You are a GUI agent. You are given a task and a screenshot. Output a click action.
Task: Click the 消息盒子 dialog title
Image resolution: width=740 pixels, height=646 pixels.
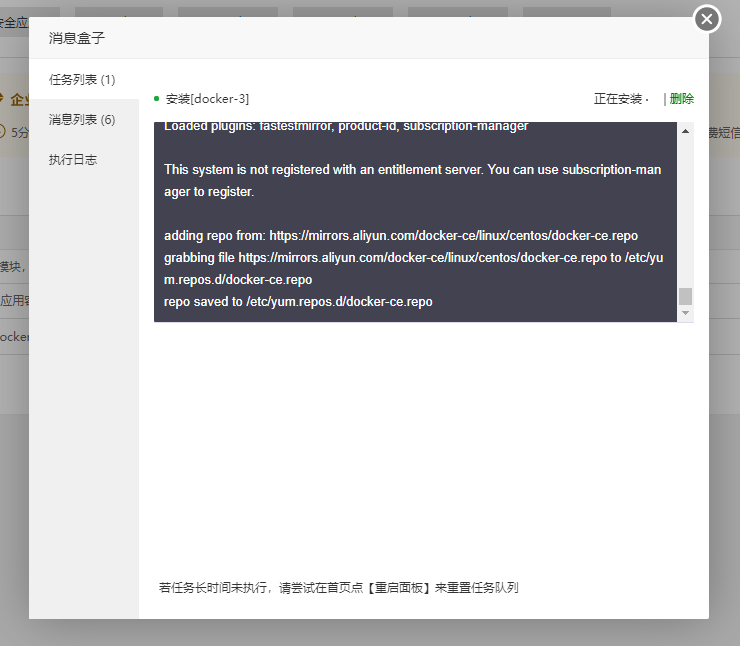click(76, 38)
